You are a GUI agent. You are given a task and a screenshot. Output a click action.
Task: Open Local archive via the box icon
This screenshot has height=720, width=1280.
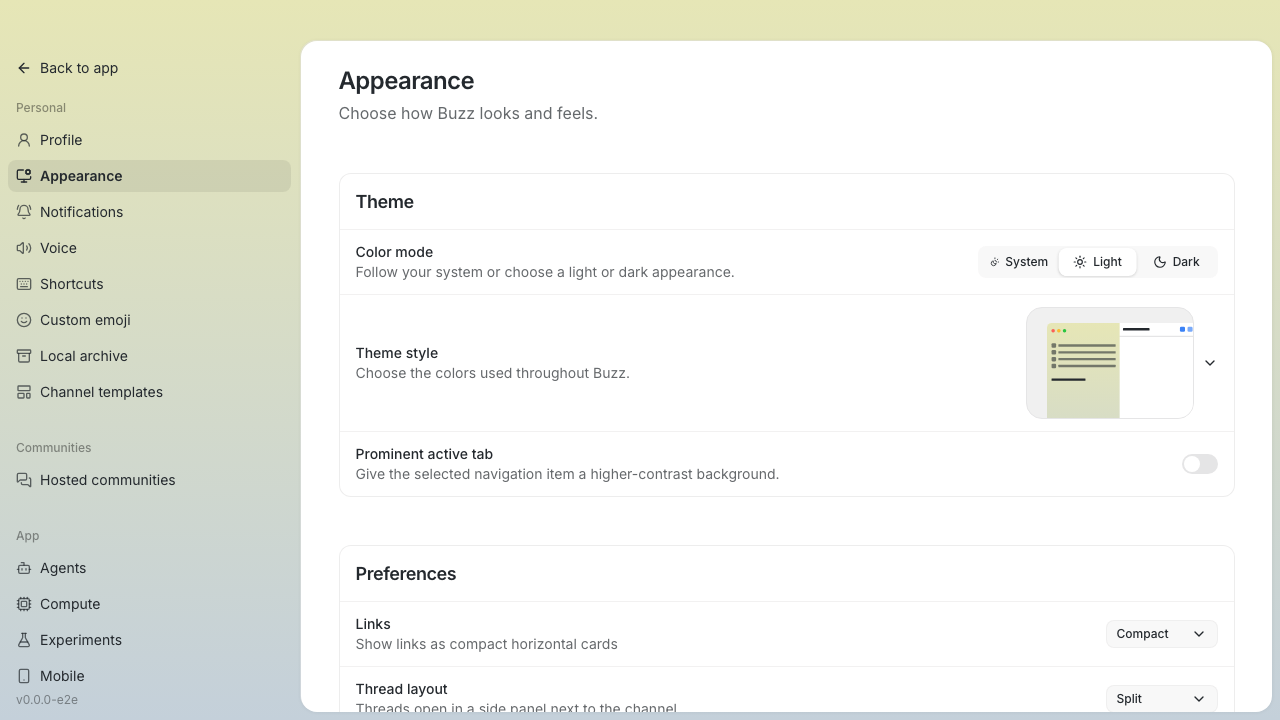point(24,356)
